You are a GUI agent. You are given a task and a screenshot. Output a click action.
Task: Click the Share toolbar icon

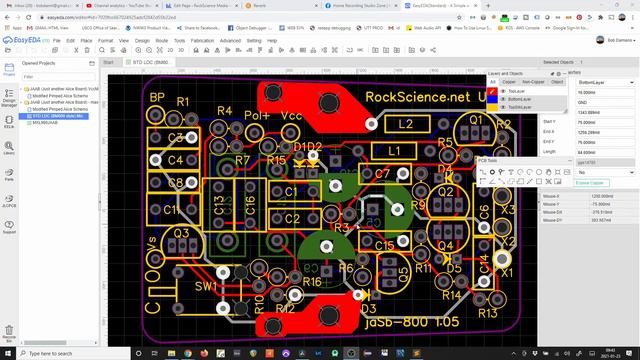[433, 50]
